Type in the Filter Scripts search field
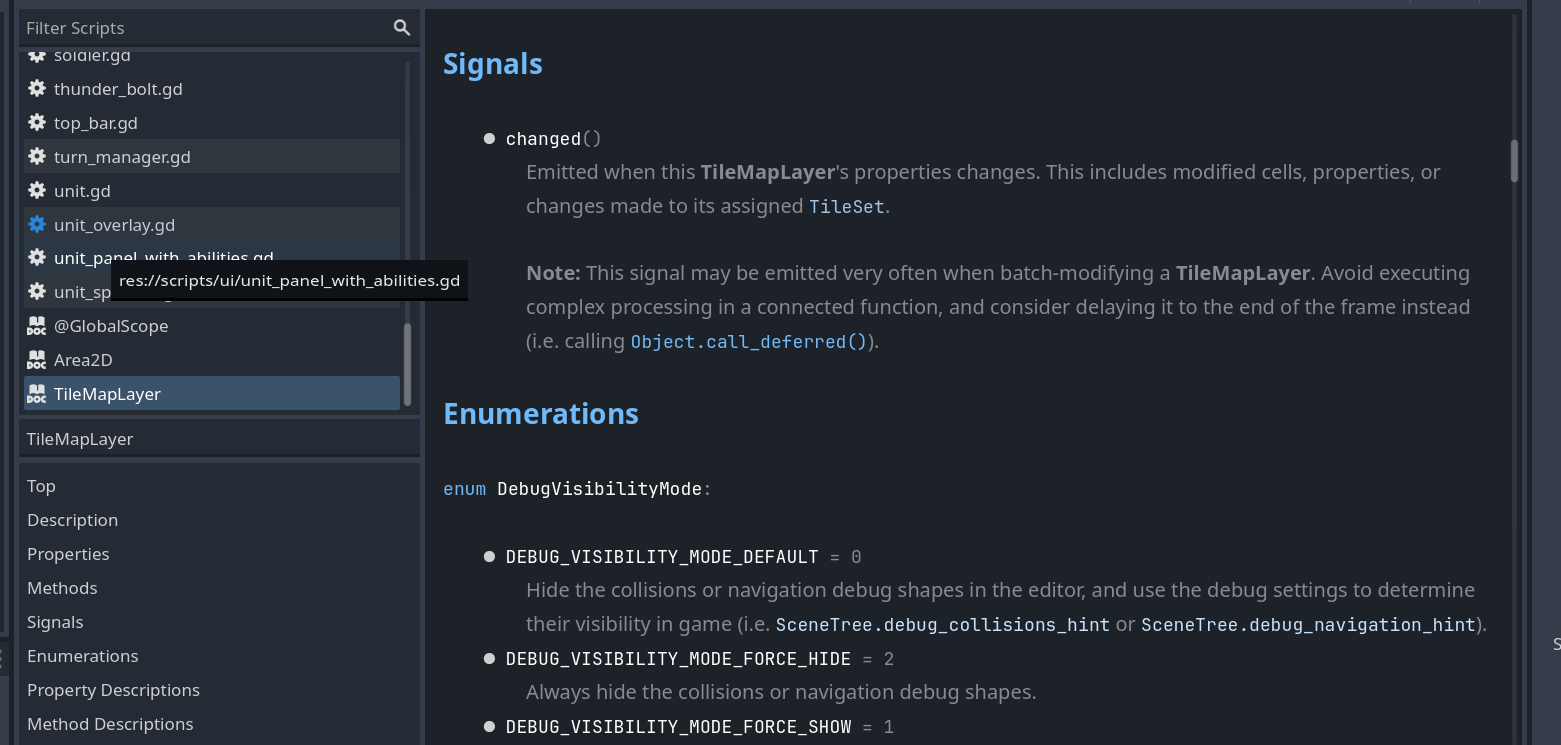This screenshot has width=1561, height=745. (x=200, y=28)
